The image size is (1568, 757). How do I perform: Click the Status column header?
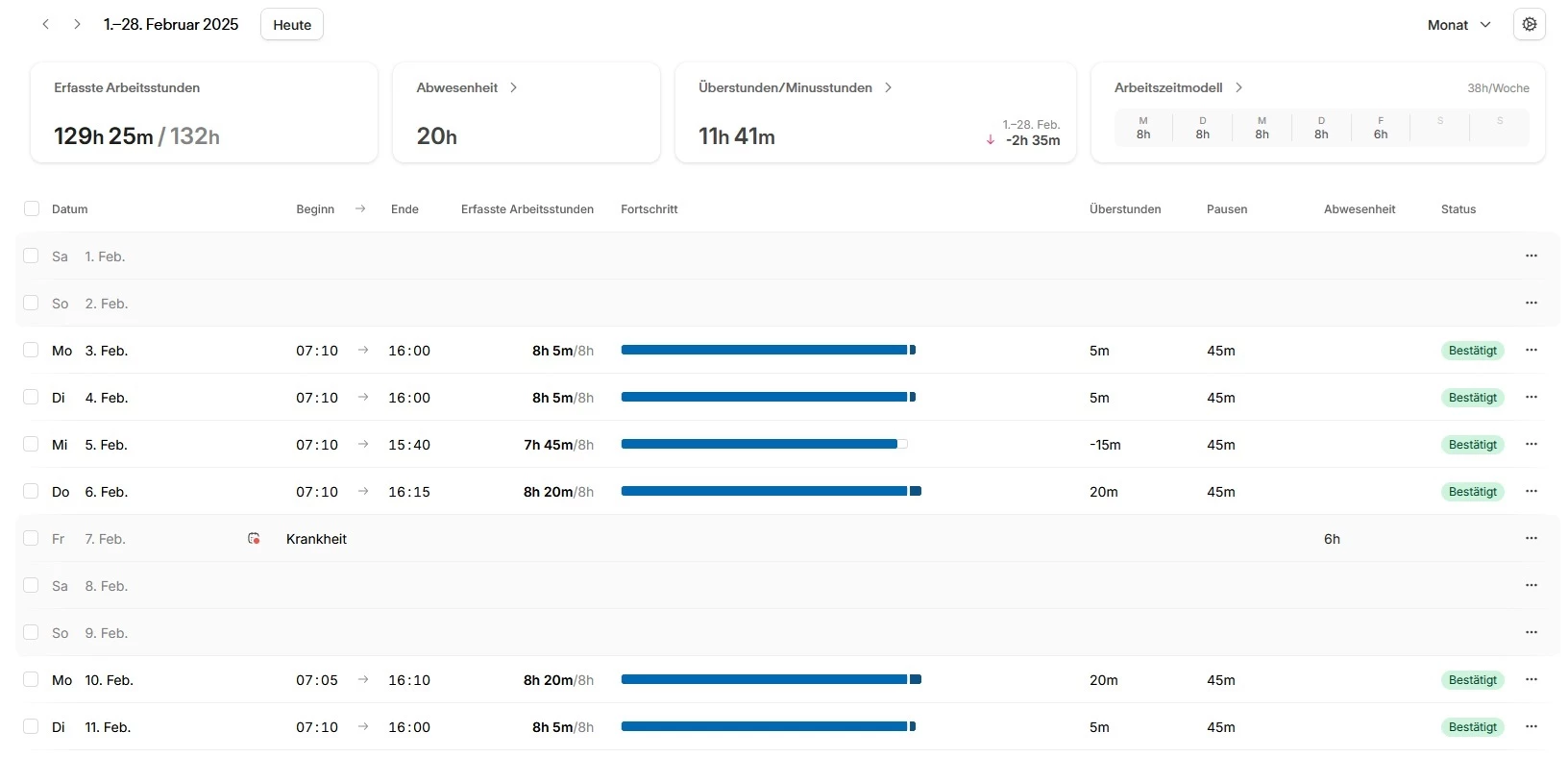point(1458,209)
